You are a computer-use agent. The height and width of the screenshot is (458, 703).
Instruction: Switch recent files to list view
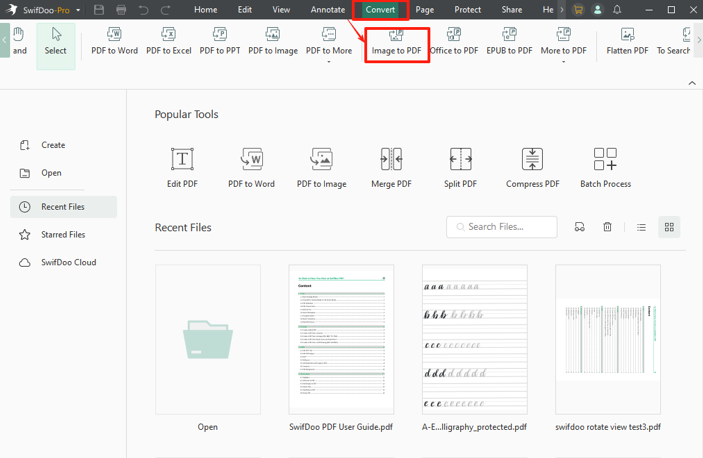click(x=642, y=227)
